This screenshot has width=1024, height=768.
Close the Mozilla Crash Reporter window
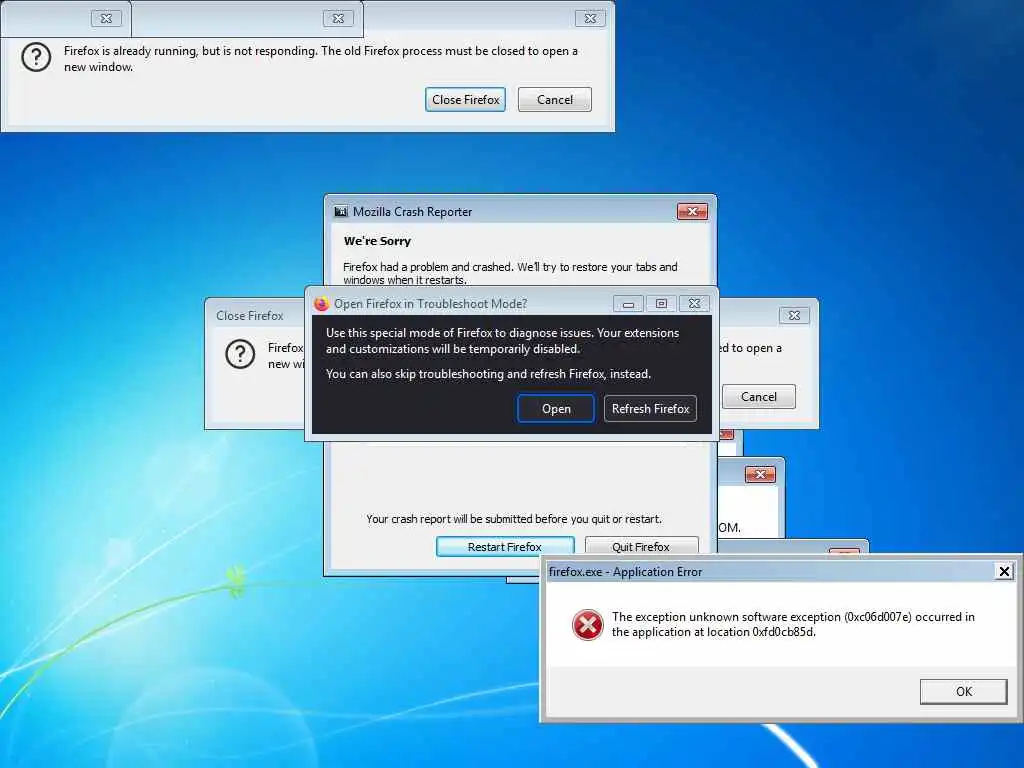[692, 211]
